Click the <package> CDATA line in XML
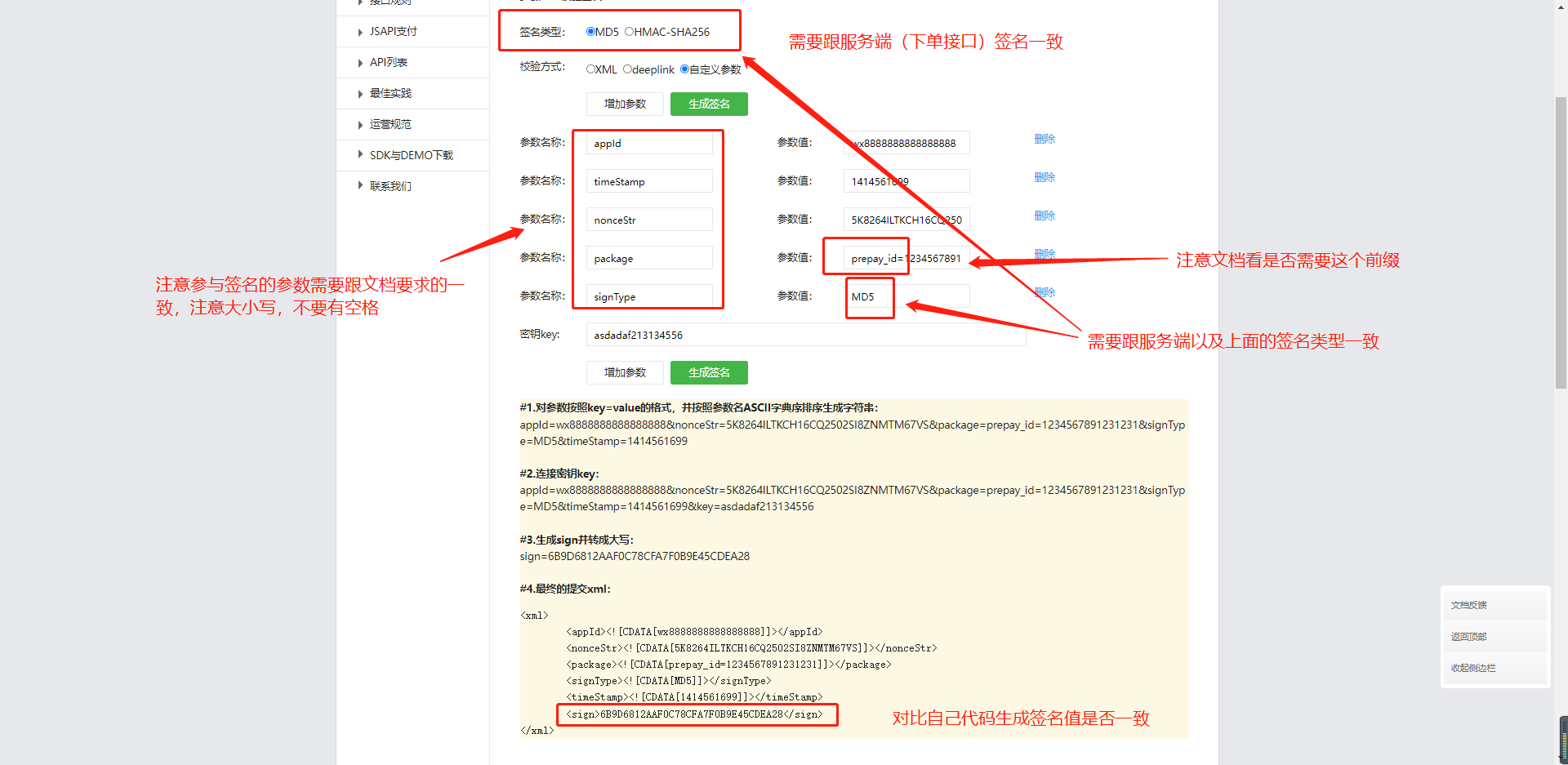The image size is (1568, 765). point(728,665)
